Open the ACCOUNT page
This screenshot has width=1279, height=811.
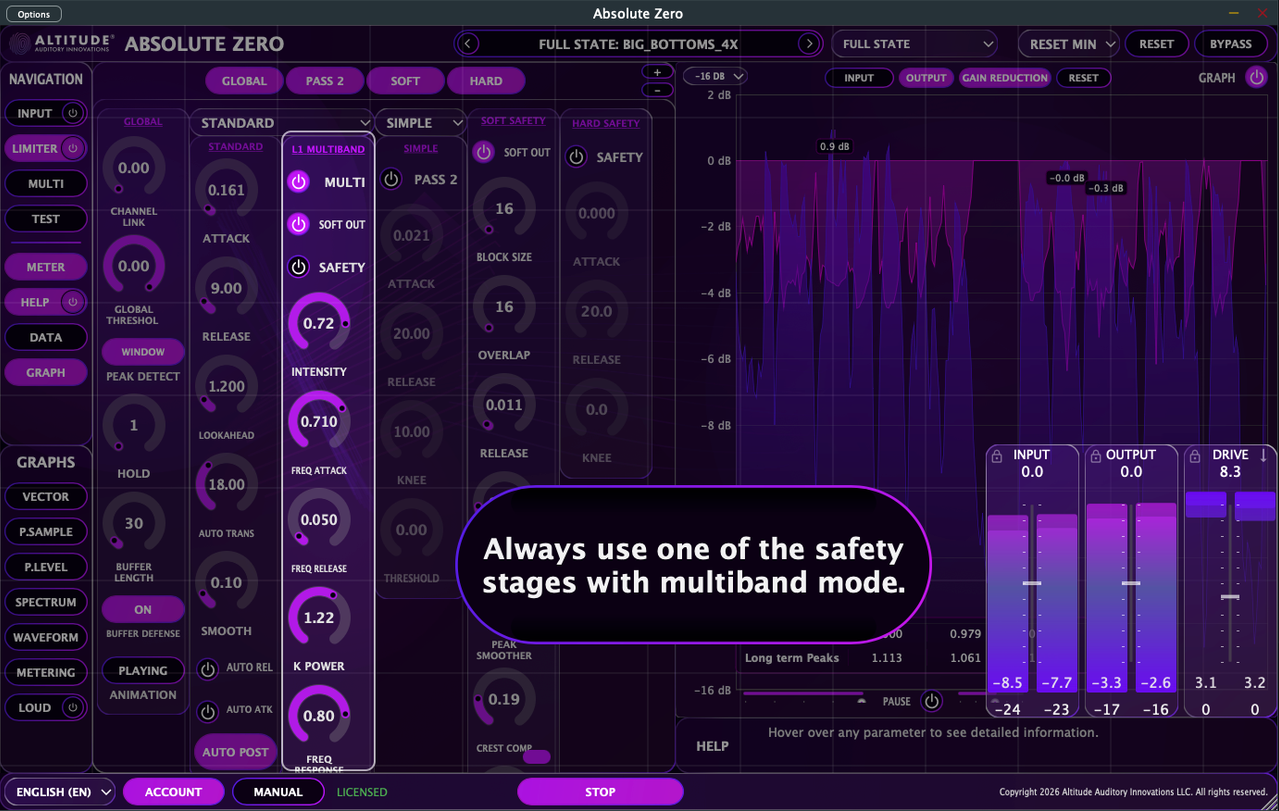click(173, 792)
